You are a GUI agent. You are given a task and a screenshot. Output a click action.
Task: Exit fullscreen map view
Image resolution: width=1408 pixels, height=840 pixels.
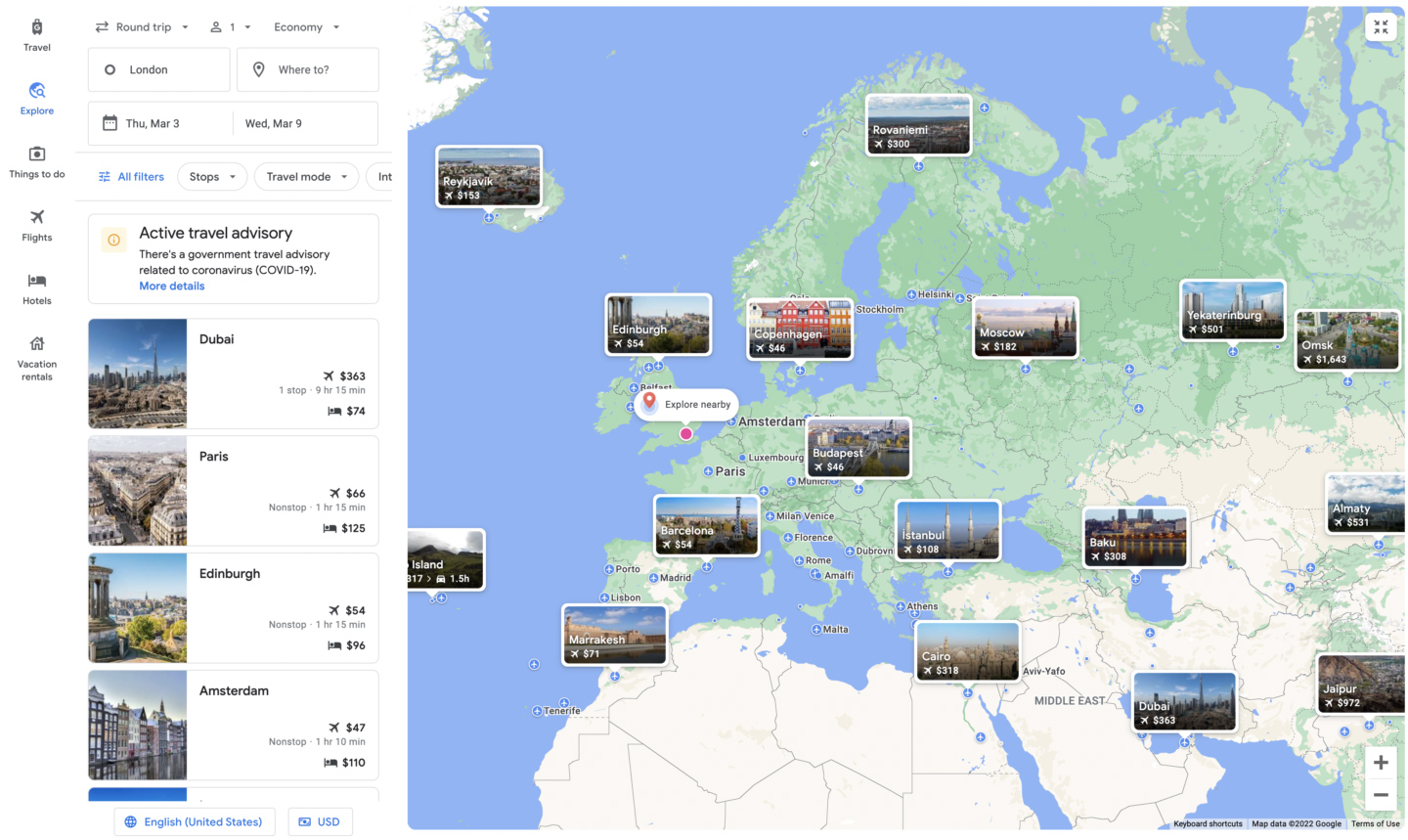1381,26
